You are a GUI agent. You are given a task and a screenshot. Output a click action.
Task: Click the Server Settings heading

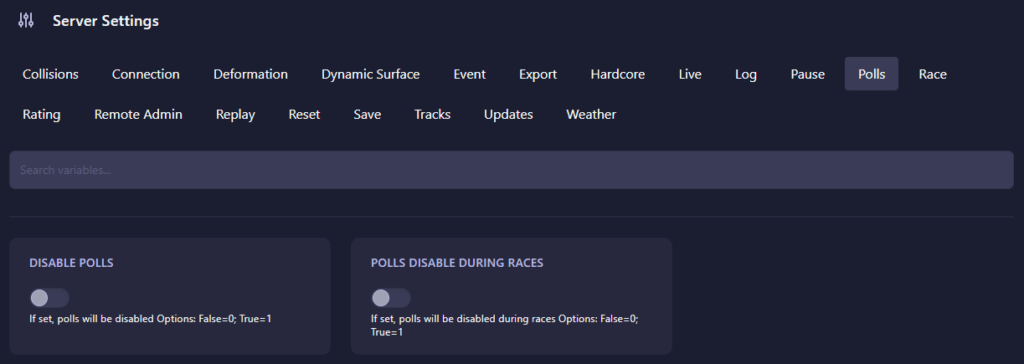[106, 21]
